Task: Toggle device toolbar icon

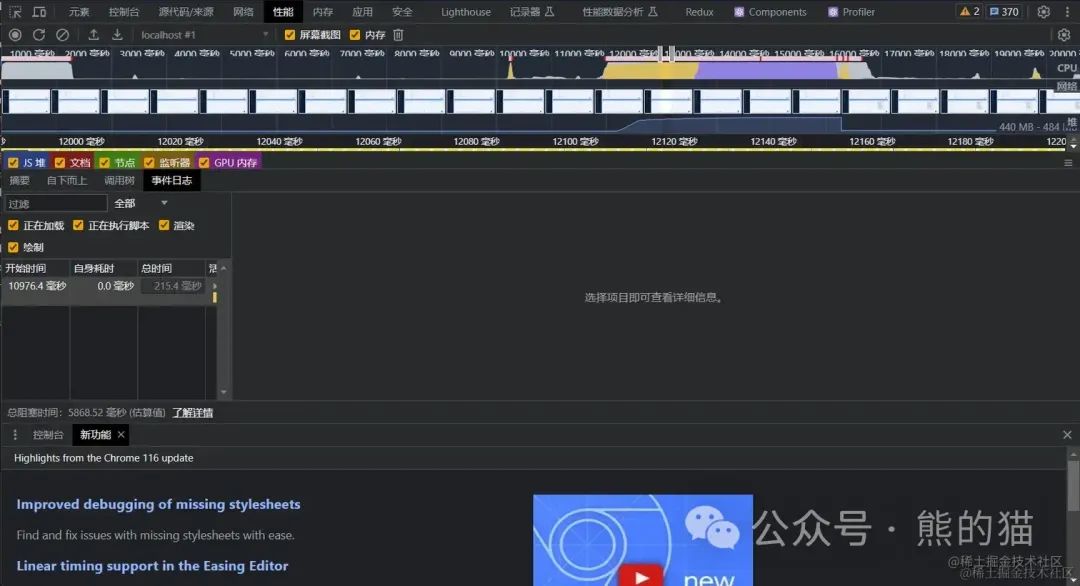Action: (39, 12)
